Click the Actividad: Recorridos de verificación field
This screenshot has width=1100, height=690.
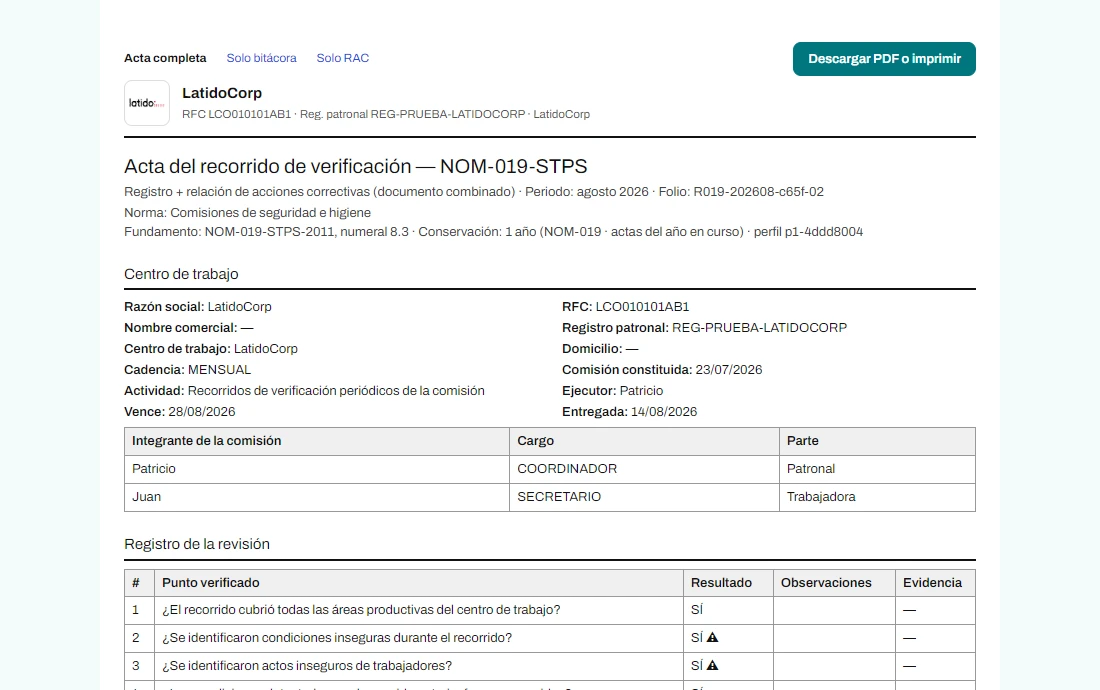coord(304,391)
